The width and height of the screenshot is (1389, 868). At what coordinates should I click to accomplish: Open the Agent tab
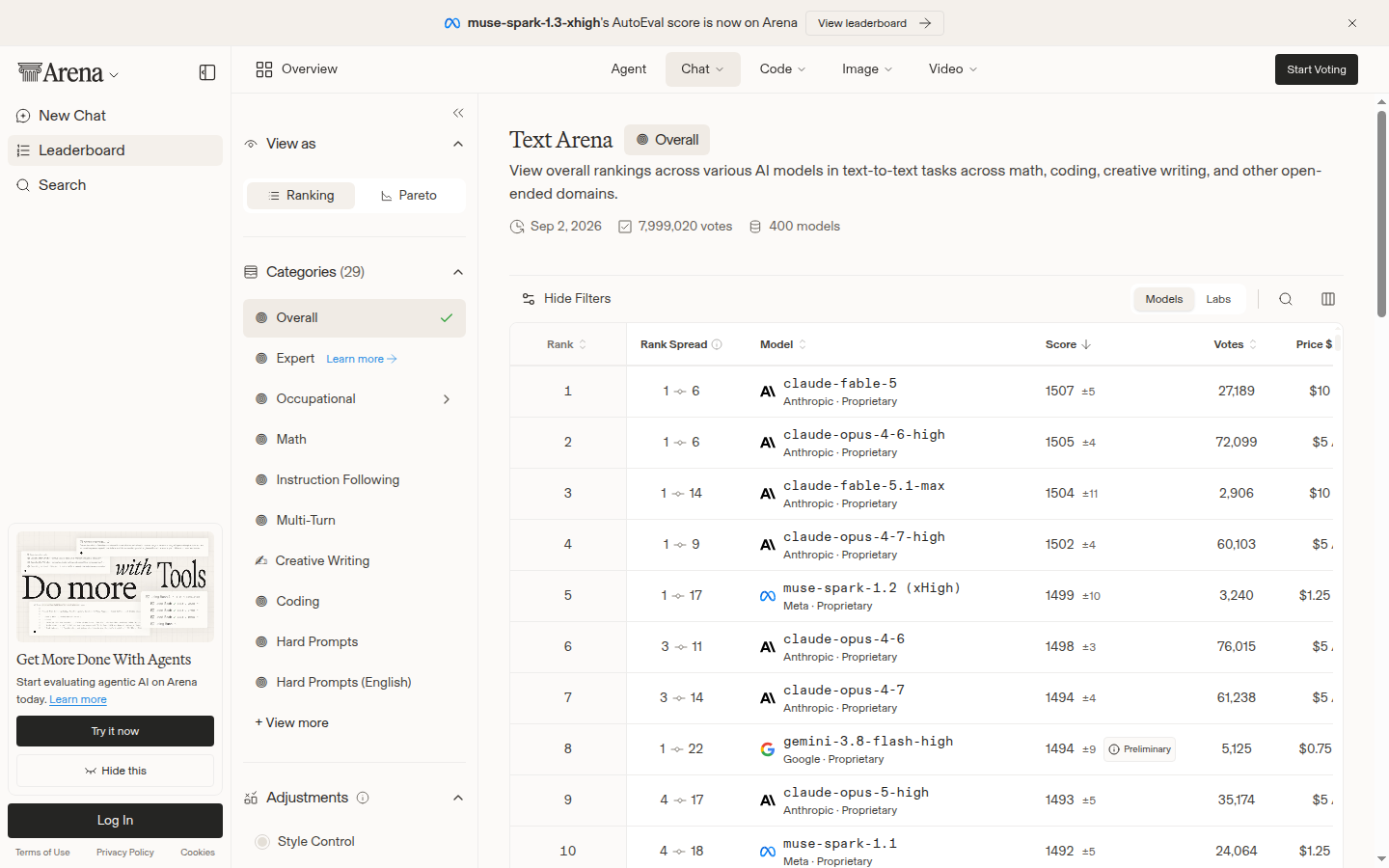(629, 69)
